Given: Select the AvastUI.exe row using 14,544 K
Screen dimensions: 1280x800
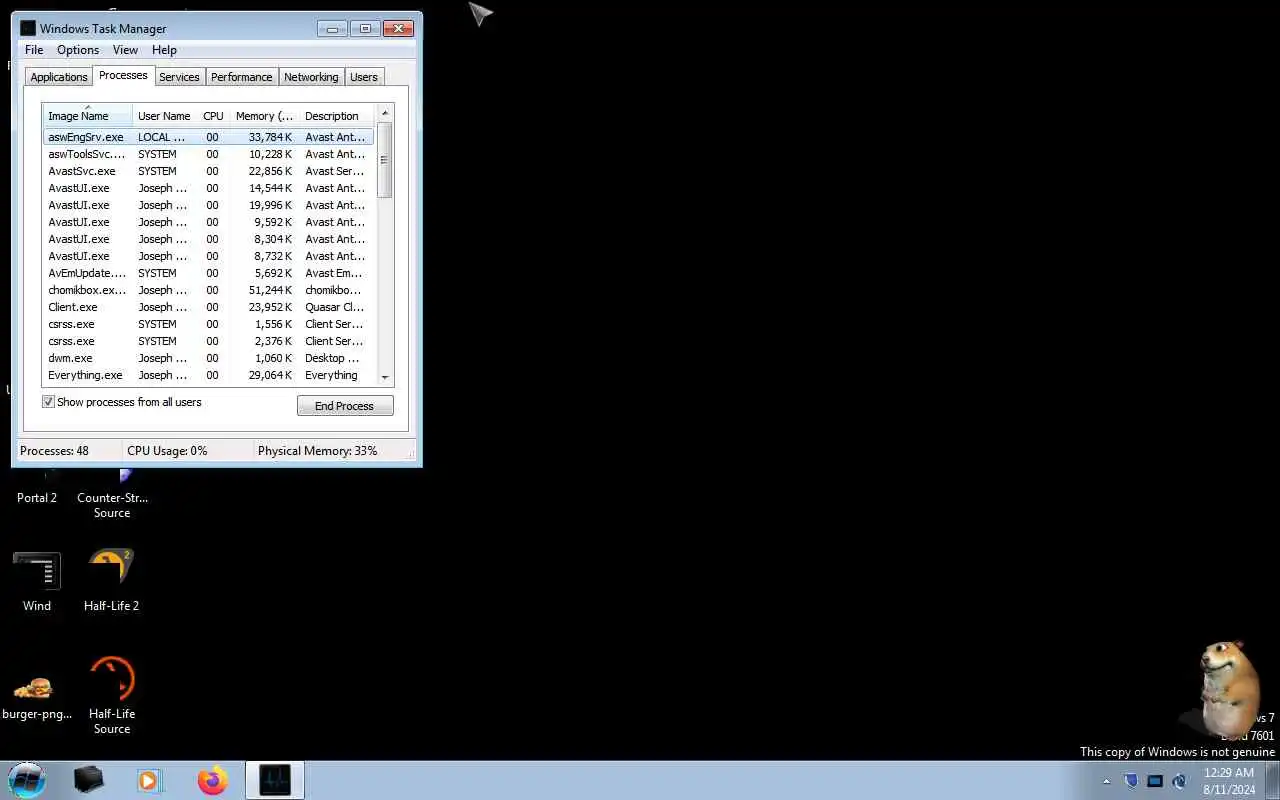Looking at the screenshot, I should [x=208, y=188].
